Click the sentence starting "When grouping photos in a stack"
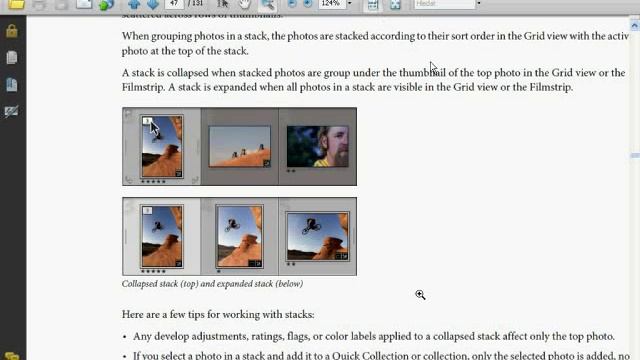Screen dimensions: 640x360 tap(375, 43)
